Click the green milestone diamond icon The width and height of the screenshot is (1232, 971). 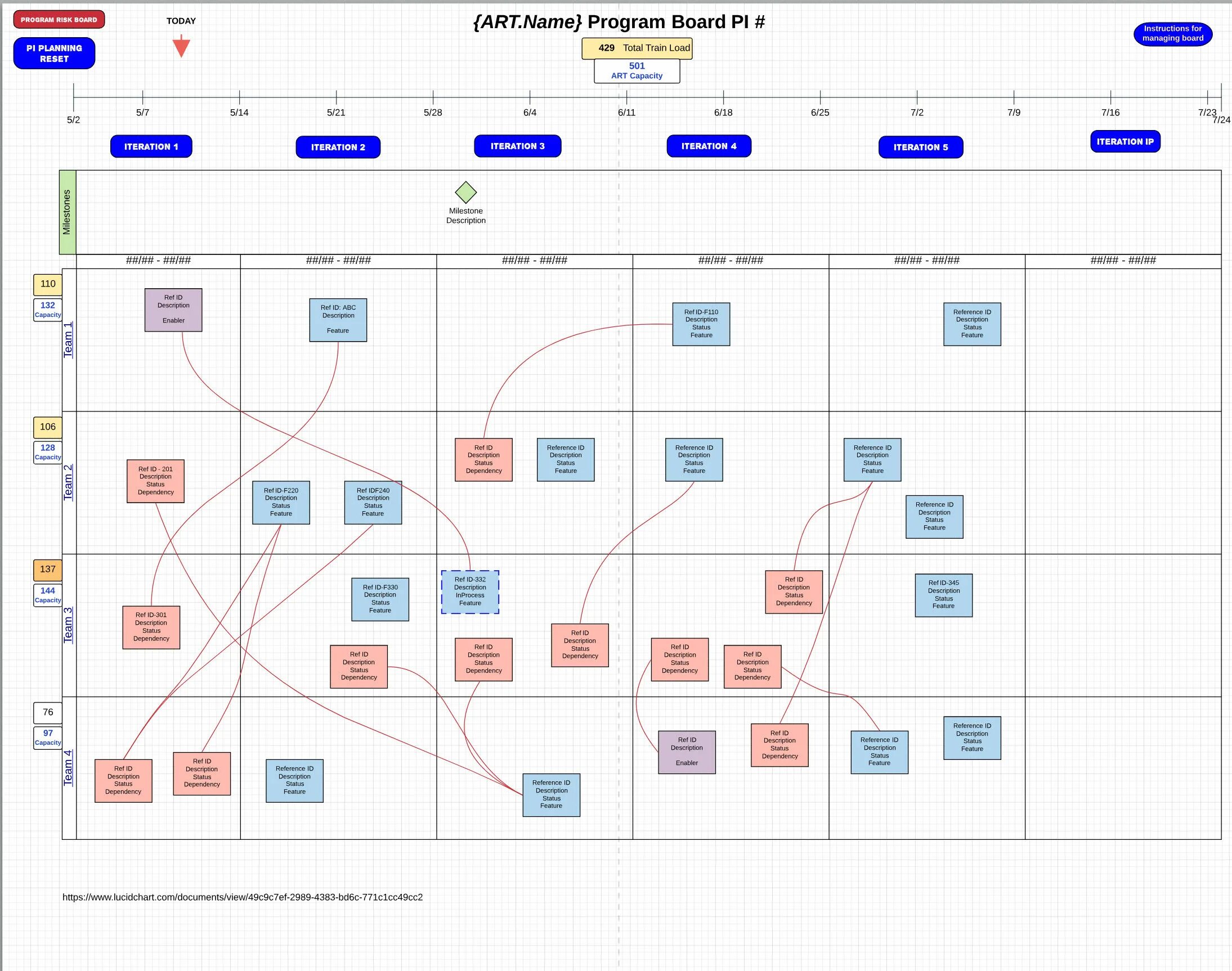click(x=465, y=192)
